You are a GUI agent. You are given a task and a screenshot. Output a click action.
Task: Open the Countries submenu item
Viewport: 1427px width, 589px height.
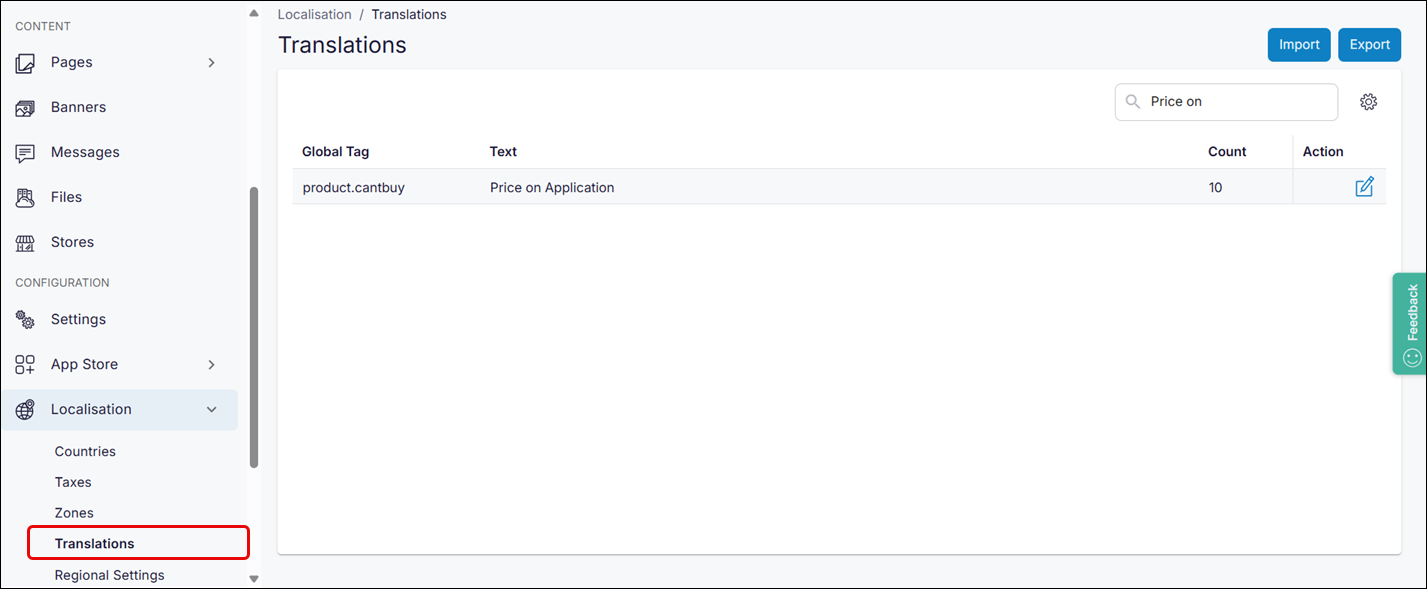click(x=85, y=452)
